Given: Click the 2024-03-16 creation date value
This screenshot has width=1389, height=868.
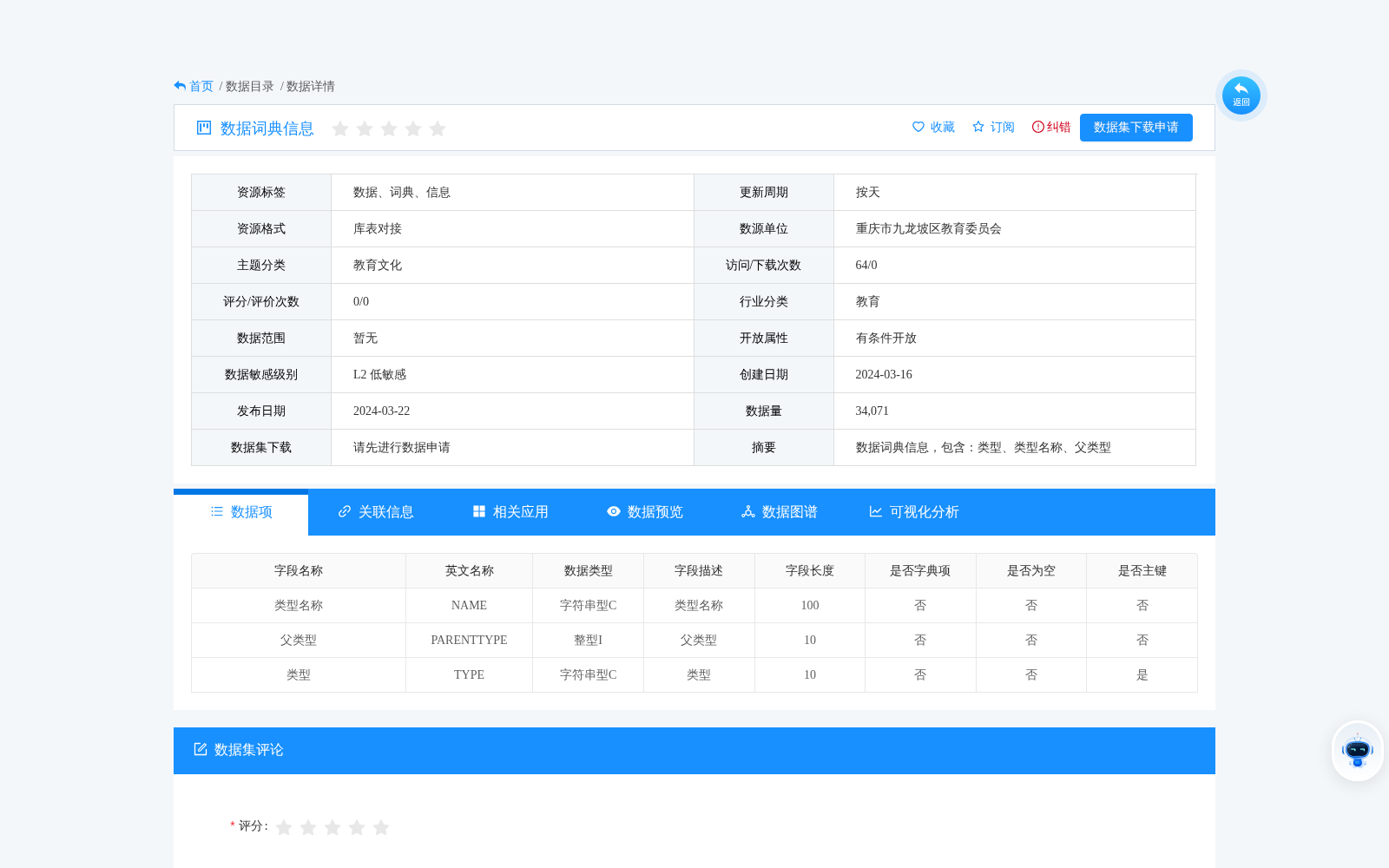Looking at the screenshot, I should (883, 374).
